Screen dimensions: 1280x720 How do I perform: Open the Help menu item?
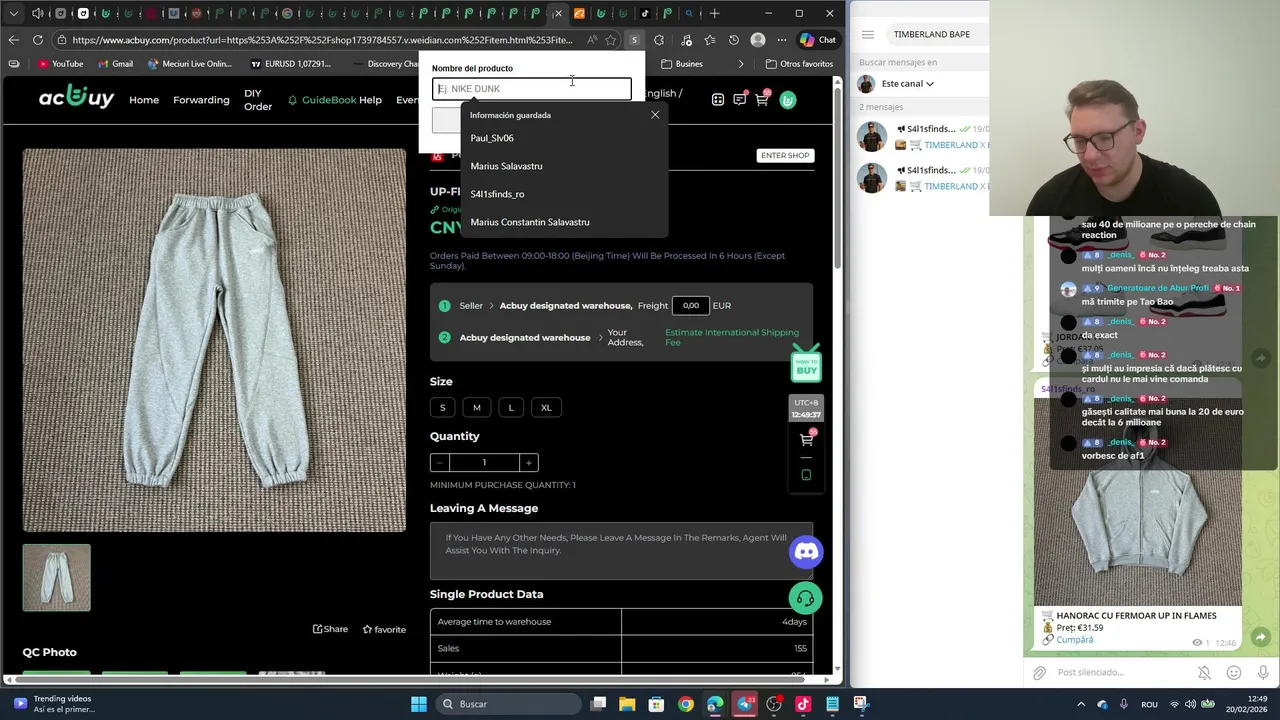[371, 100]
